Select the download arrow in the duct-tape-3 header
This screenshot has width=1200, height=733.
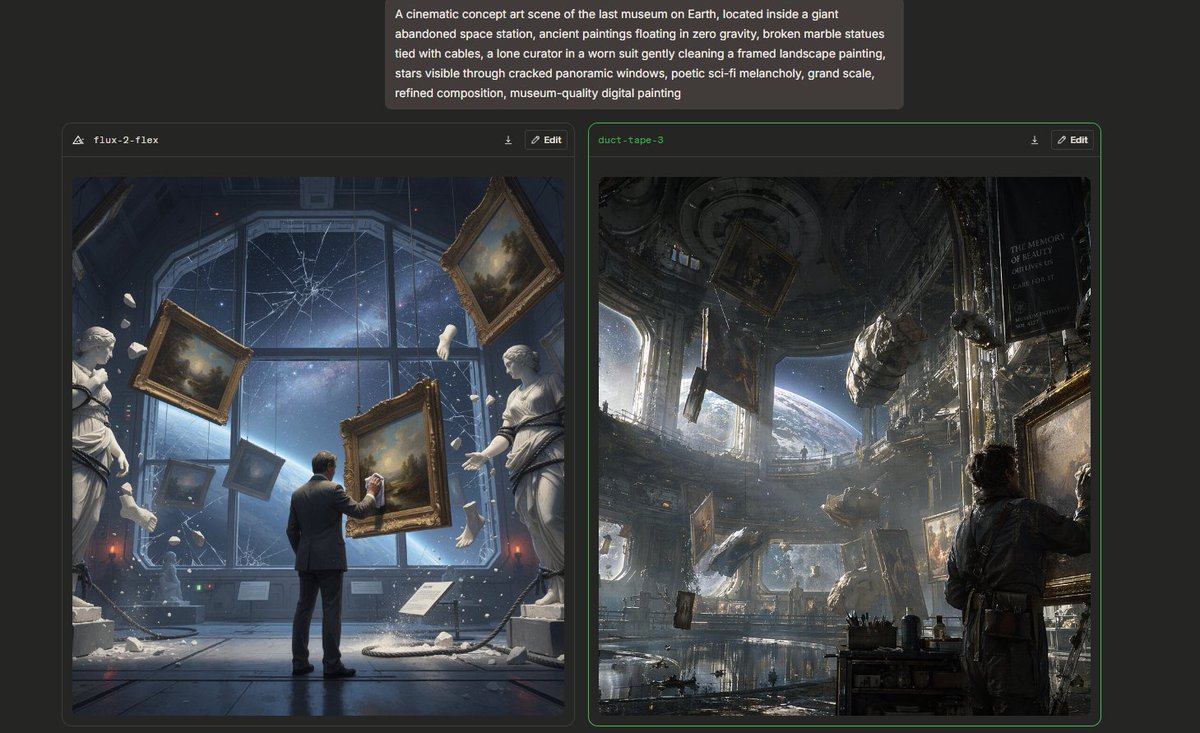(1035, 140)
